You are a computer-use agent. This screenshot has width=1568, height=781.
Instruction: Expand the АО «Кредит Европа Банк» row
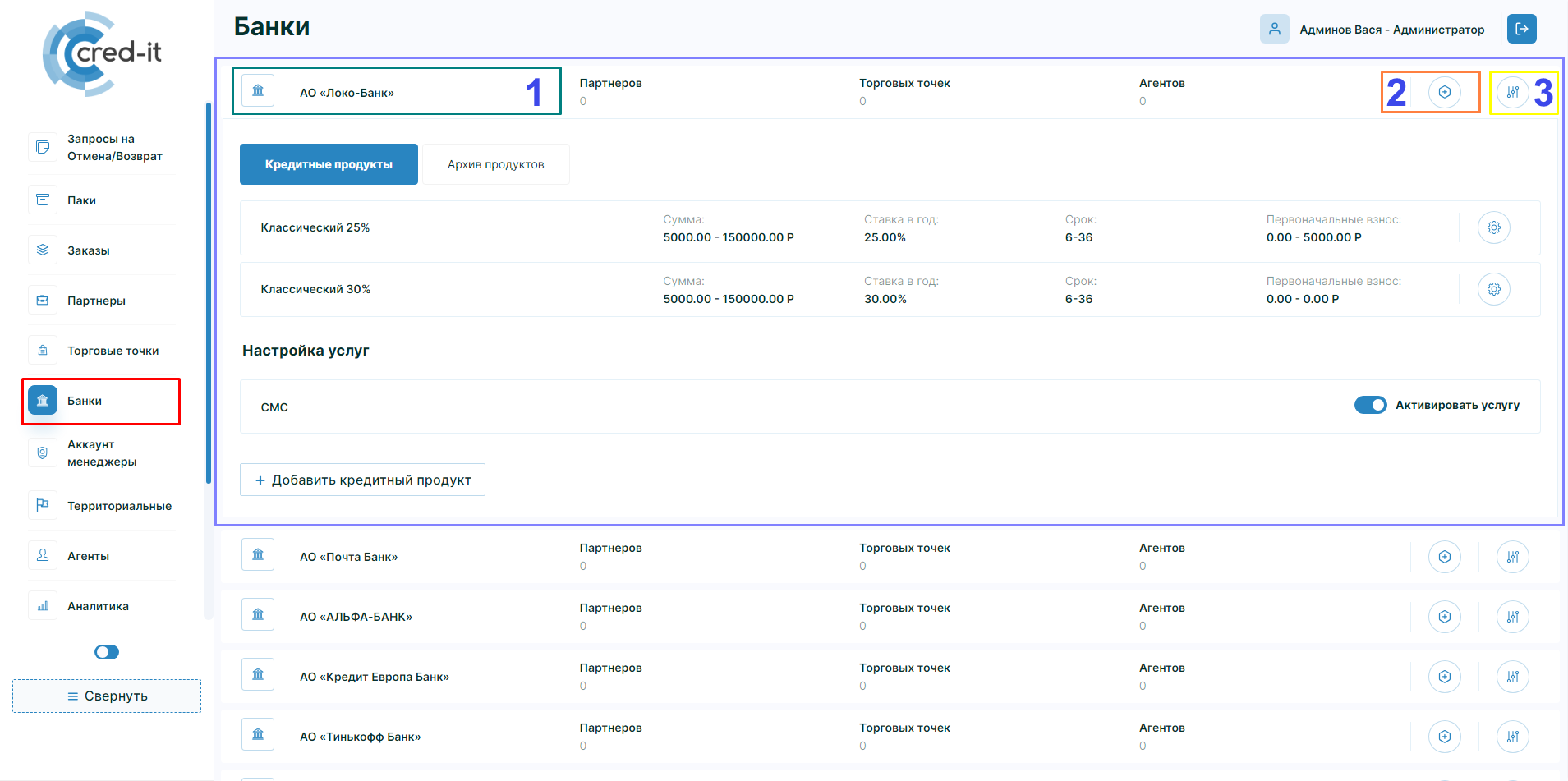tap(374, 677)
